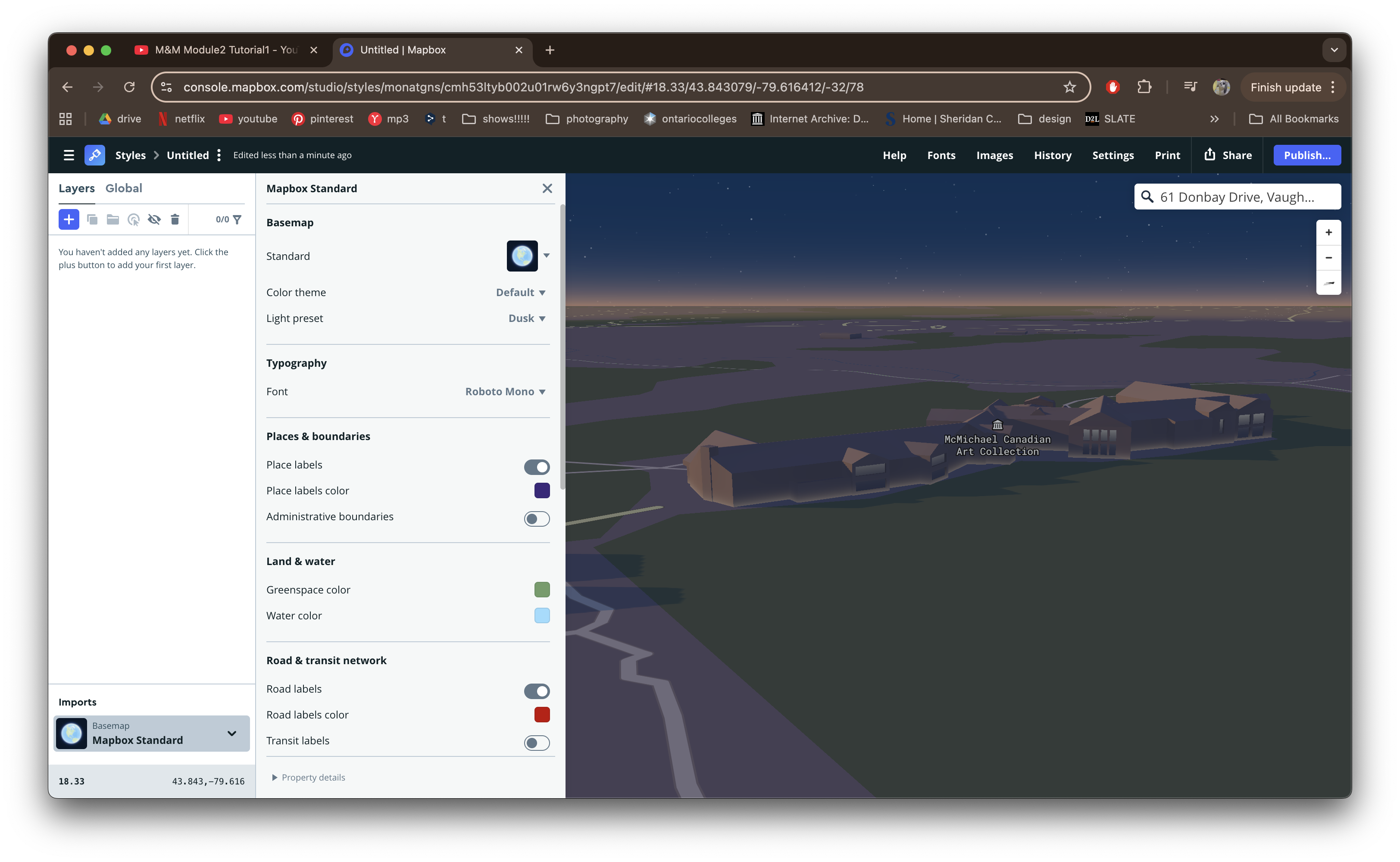Click the Publish button

pyautogui.click(x=1306, y=154)
